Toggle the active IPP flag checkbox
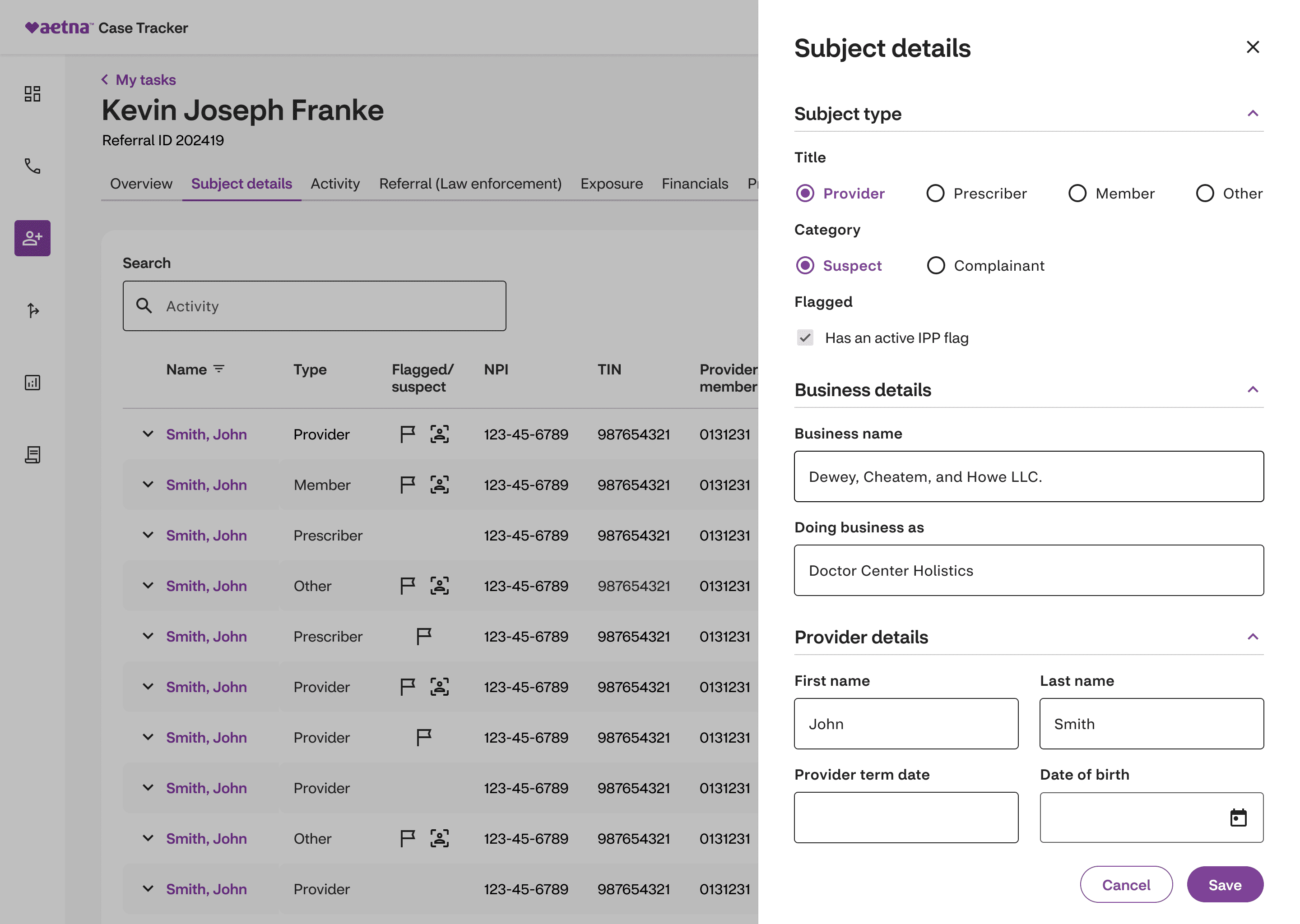 click(x=805, y=338)
